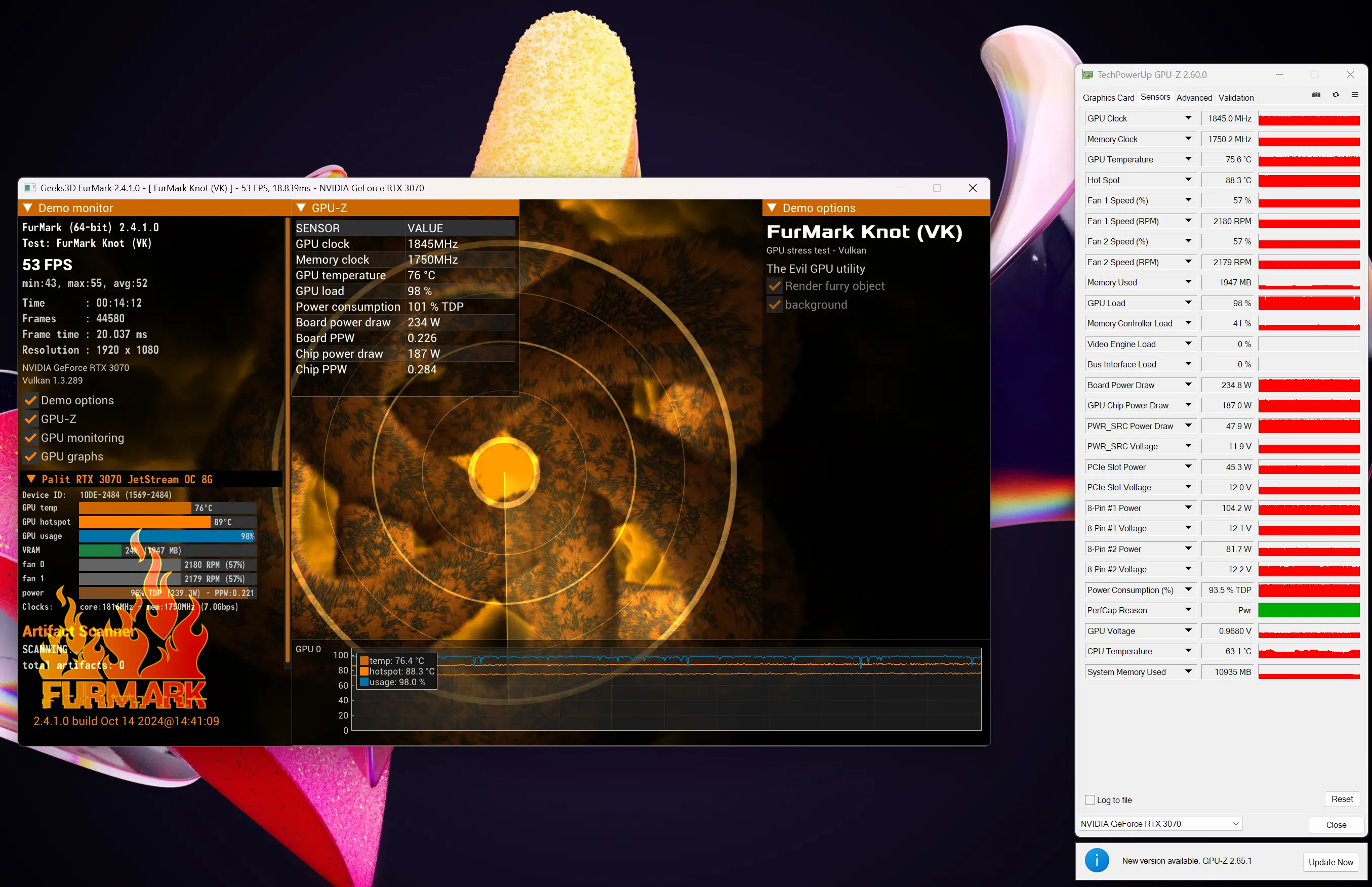The height and width of the screenshot is (887, 1372).
Task: Collapse the GPU-Z overlay panel header
Action: pos(300,208)
